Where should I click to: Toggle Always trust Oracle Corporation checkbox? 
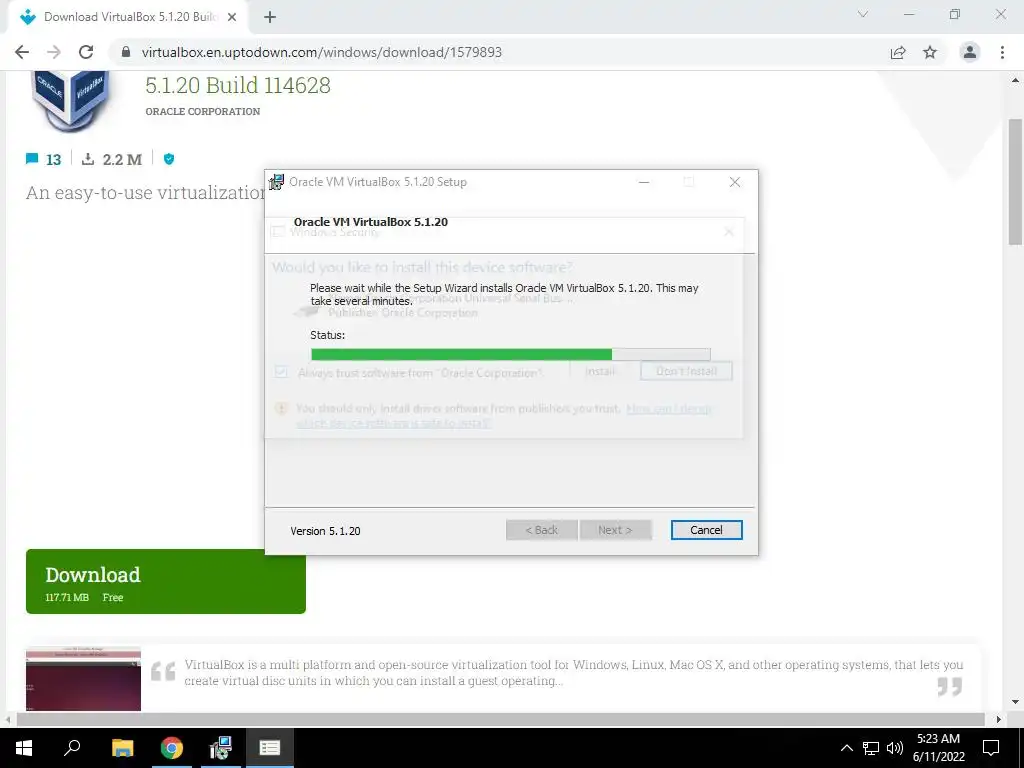pyautogui.click(x=281, y=372)
